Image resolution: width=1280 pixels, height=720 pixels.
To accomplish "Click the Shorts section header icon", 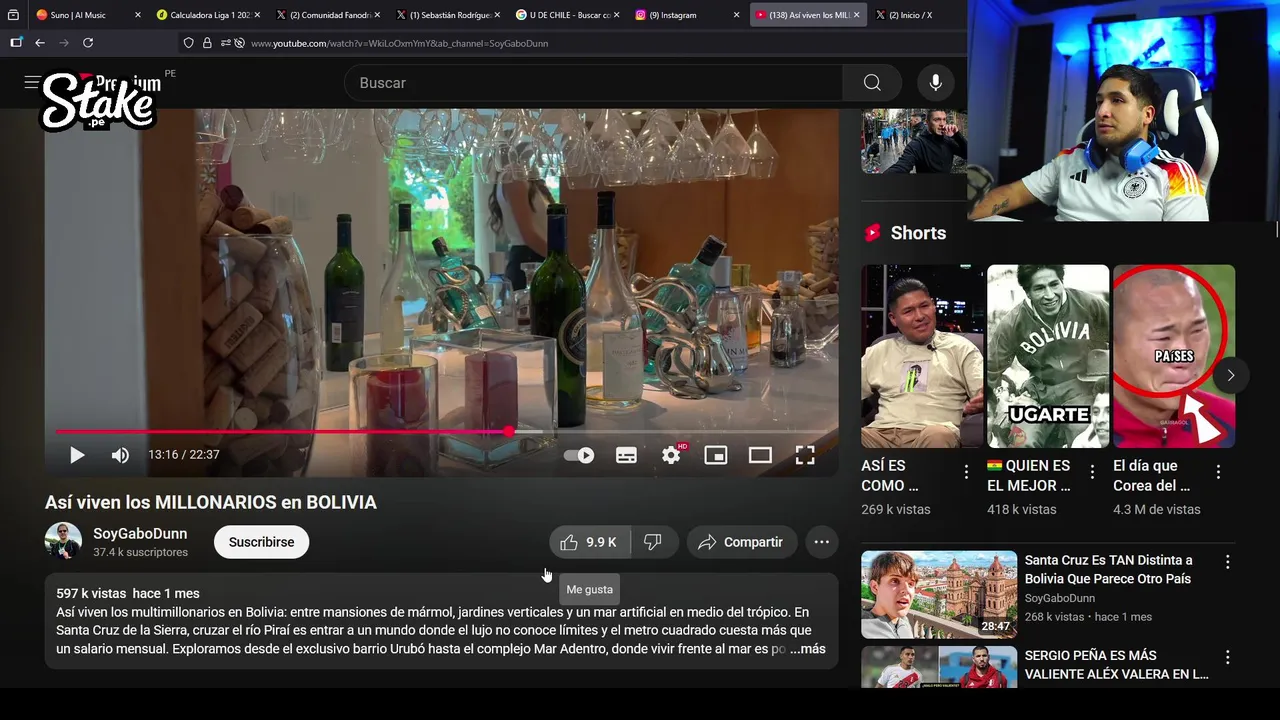I will (x=872, y=233).
